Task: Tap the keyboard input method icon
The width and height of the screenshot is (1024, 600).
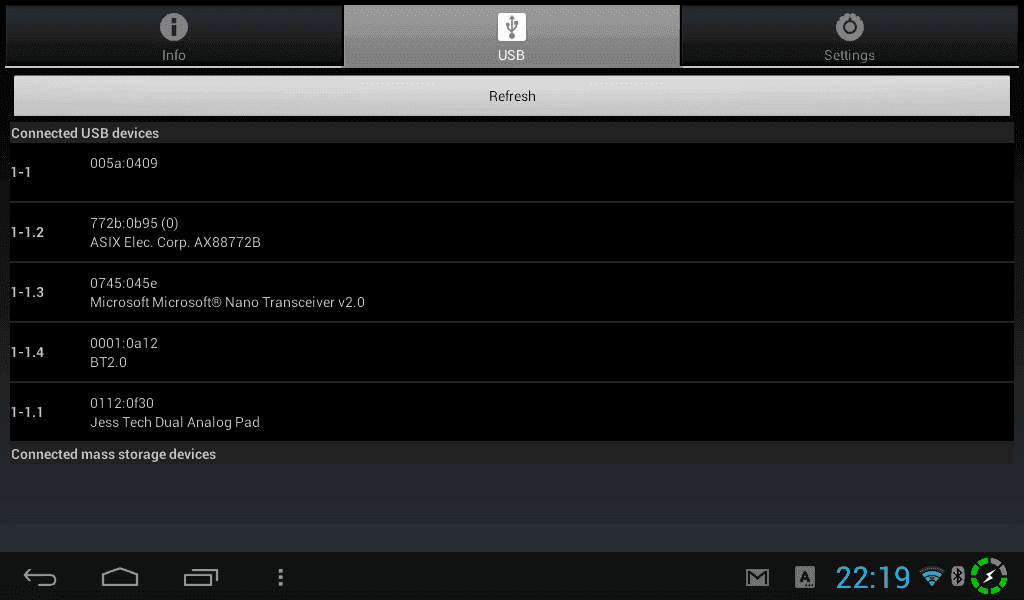Action: coord(805,577)
